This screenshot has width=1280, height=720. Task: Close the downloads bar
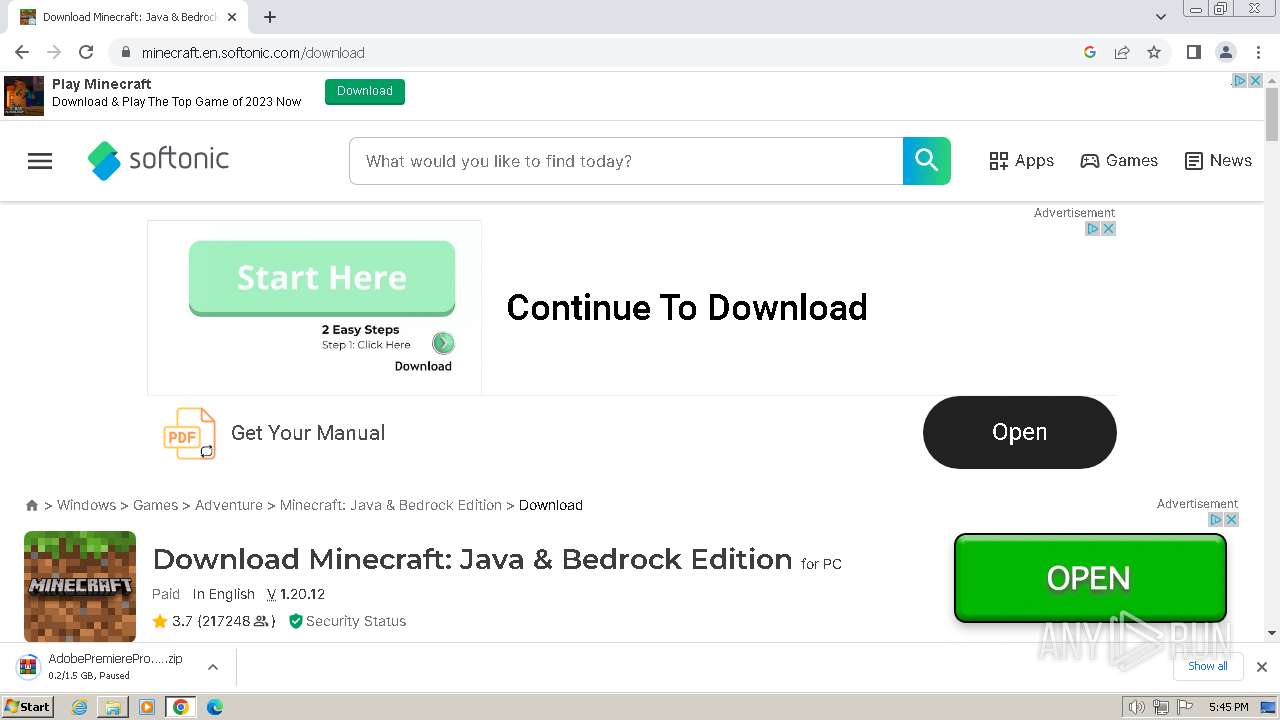pos(1262,667)
